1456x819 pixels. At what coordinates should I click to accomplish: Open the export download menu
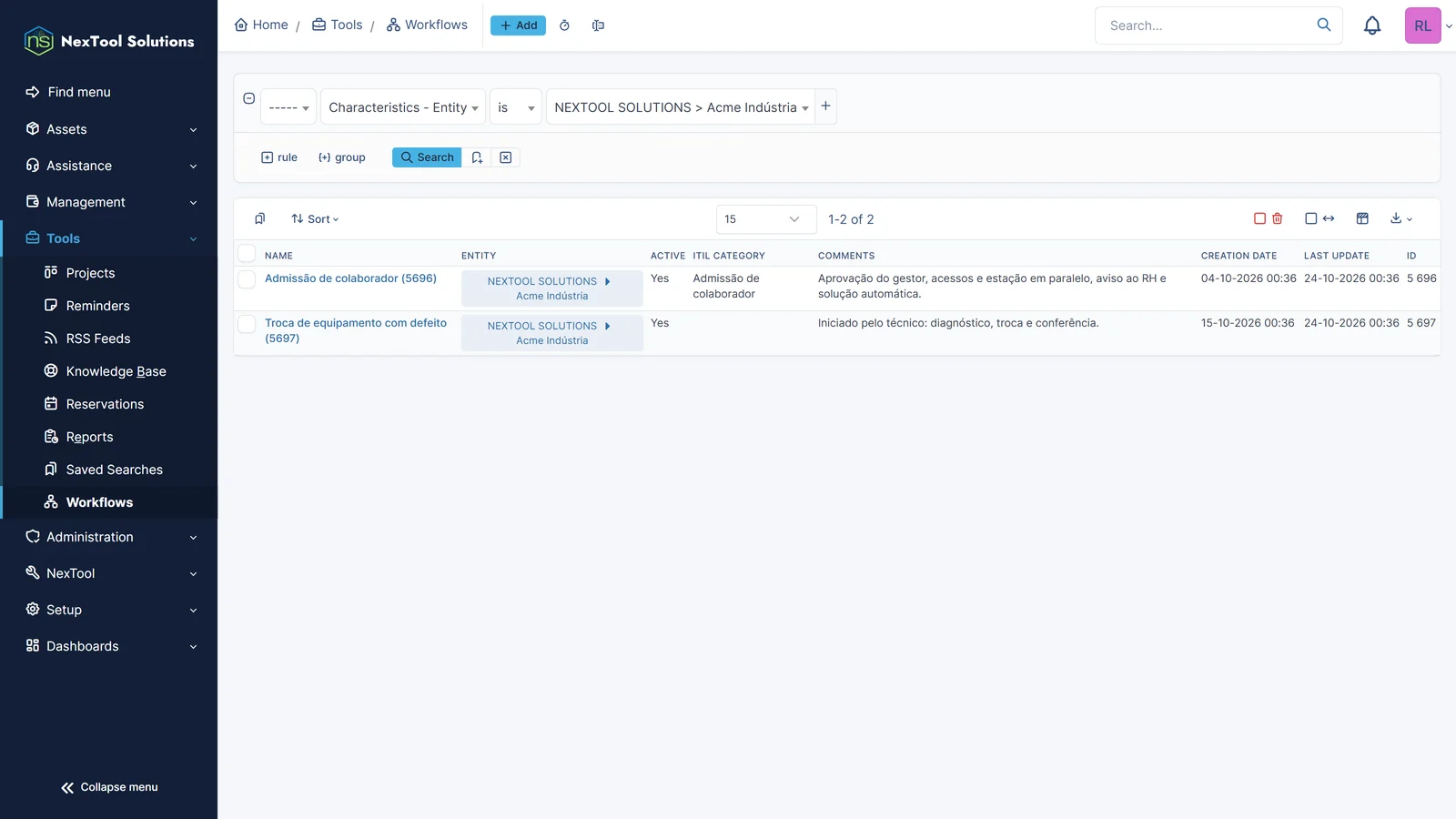click(x=1401, y=218)
